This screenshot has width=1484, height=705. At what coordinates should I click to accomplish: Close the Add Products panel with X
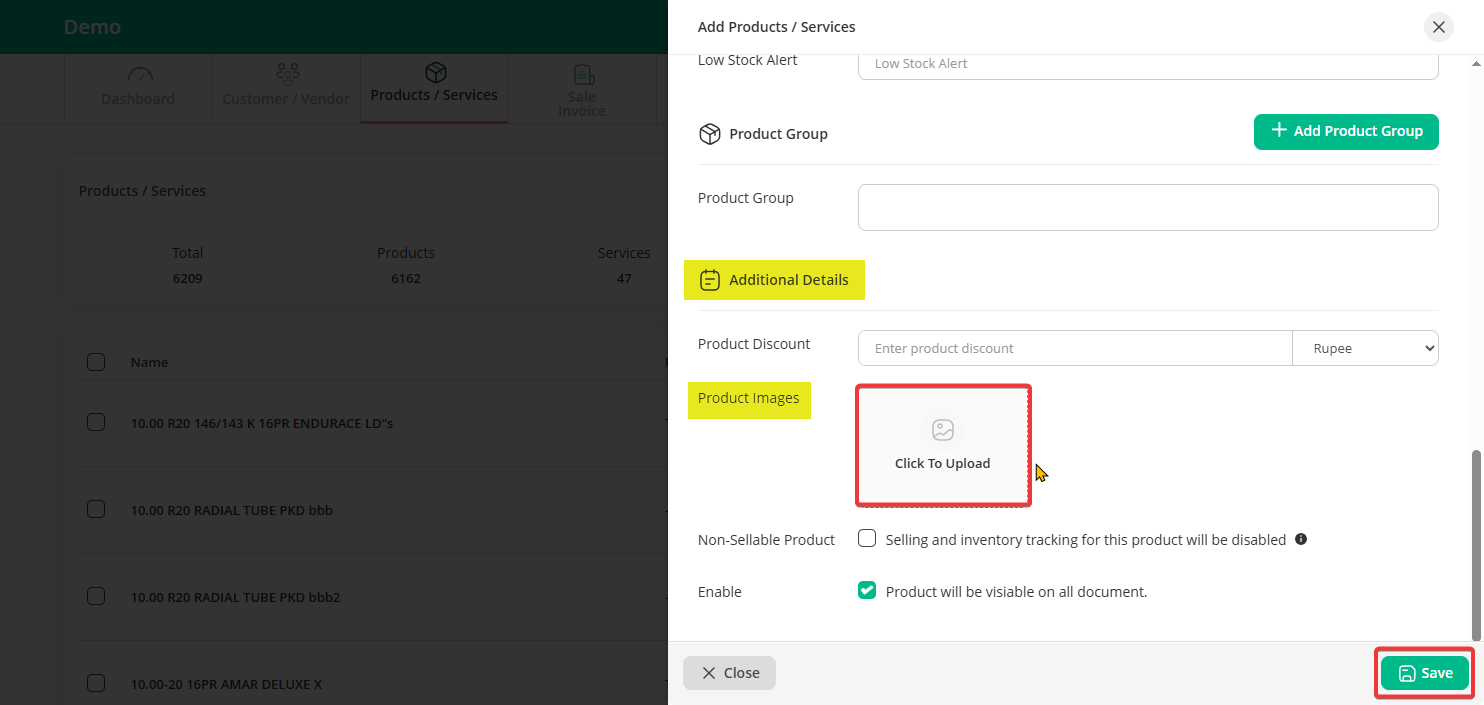click(x=1438, y=27)
